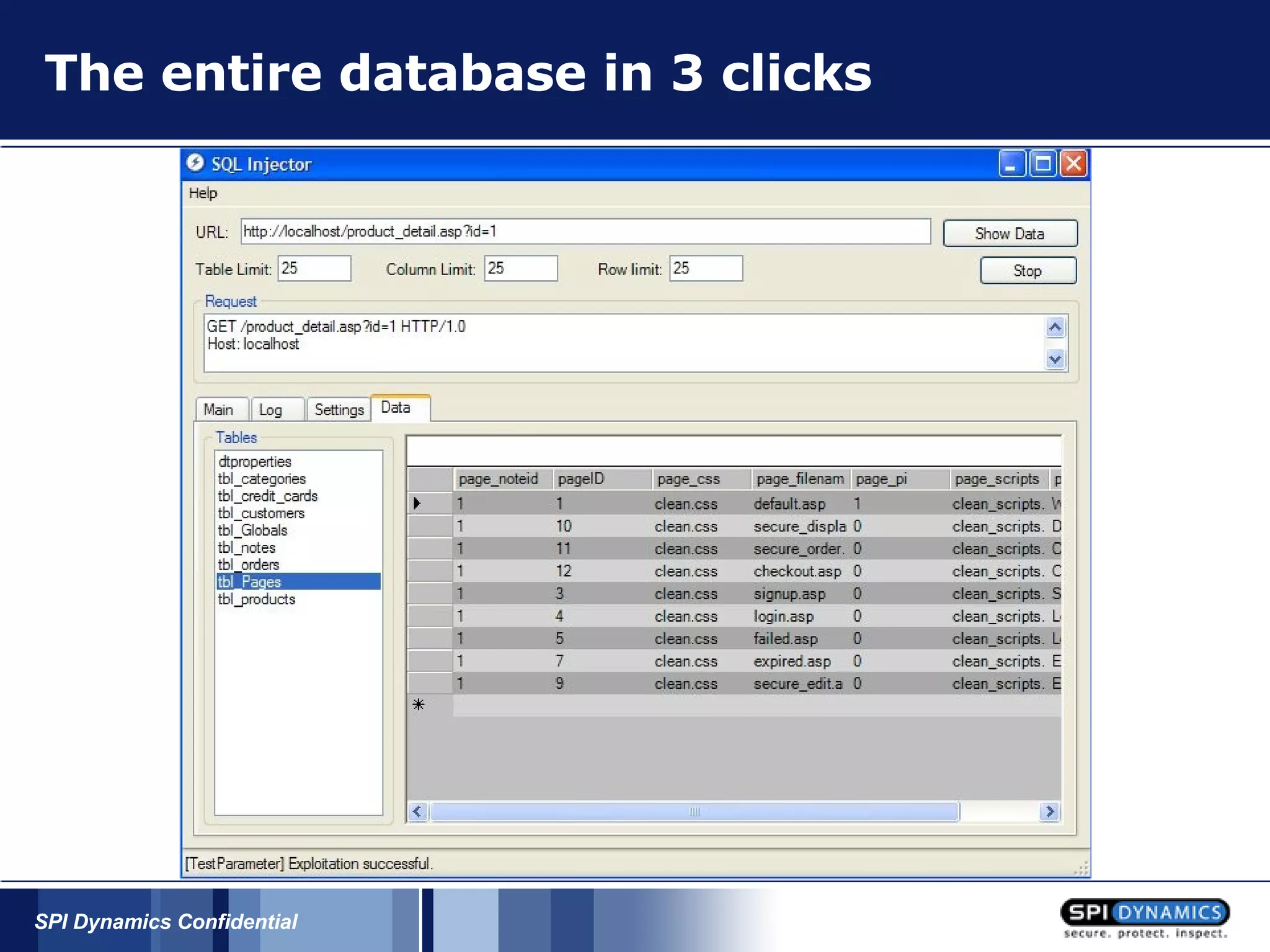Click Request box scroll up arrow
The height and width of the screenshot is (952, 1270).
[1055, 327]
